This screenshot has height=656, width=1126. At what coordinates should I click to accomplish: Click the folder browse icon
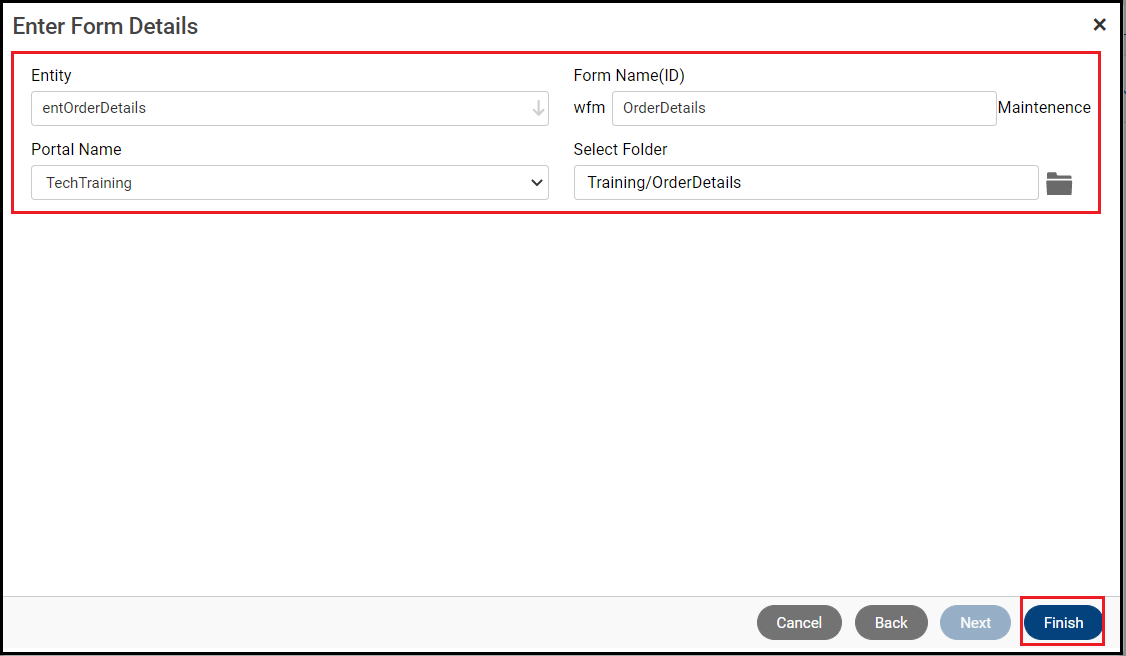pyautogui.click(x=1059, y=183)
